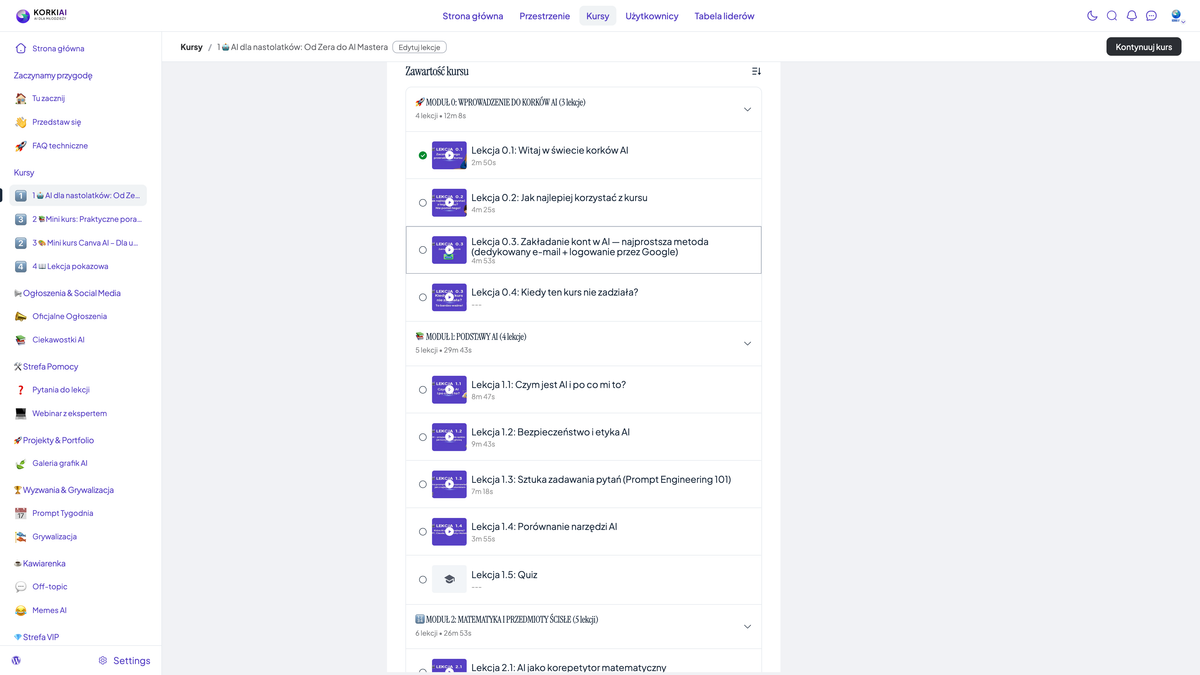
Task: Click Edytuj lekcje button
Action: pyautogui.click(x=419, y=47)
